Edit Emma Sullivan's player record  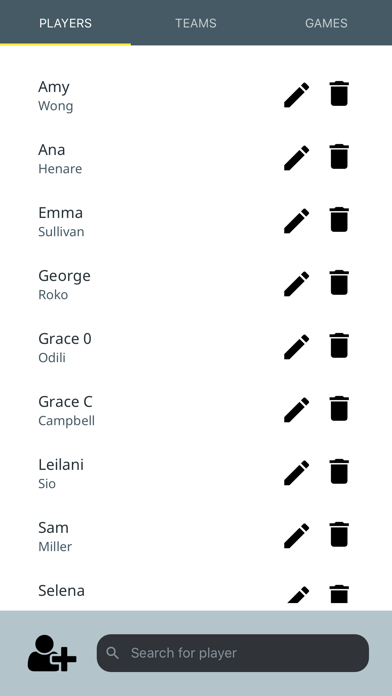pyautogui.click(x=297, y=221)
